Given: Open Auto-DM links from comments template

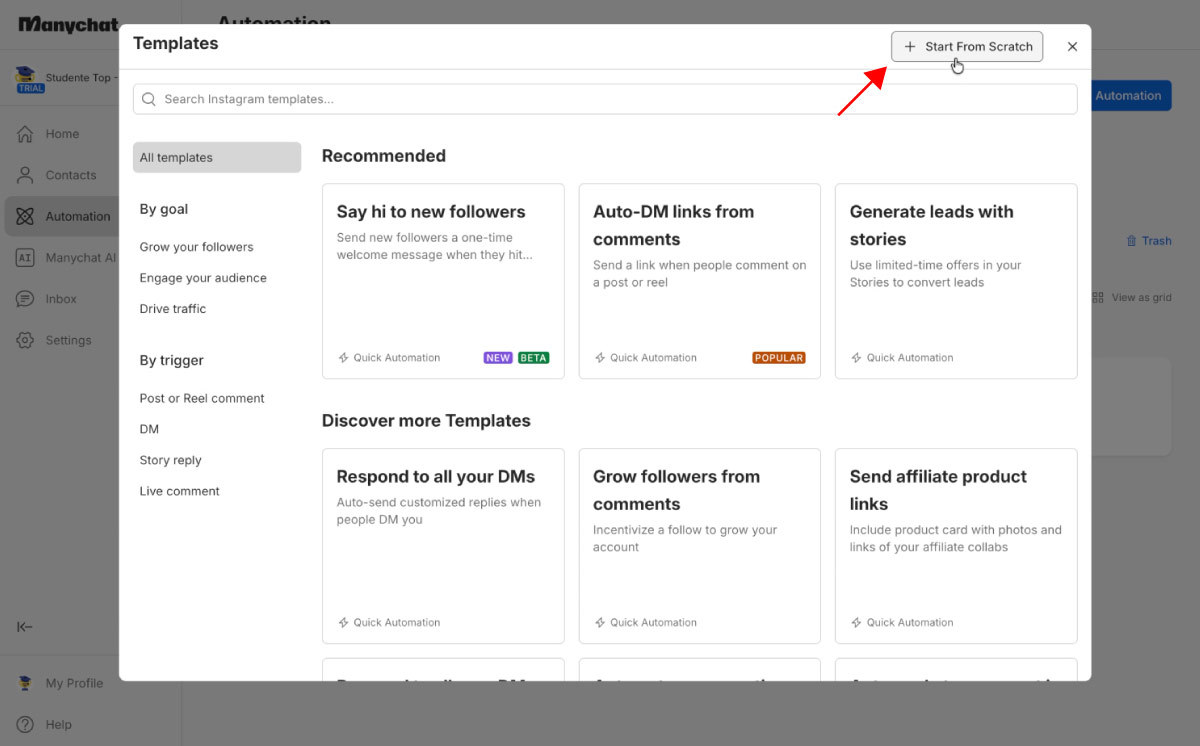Looking at the screenshot, I should click(700, 281).
